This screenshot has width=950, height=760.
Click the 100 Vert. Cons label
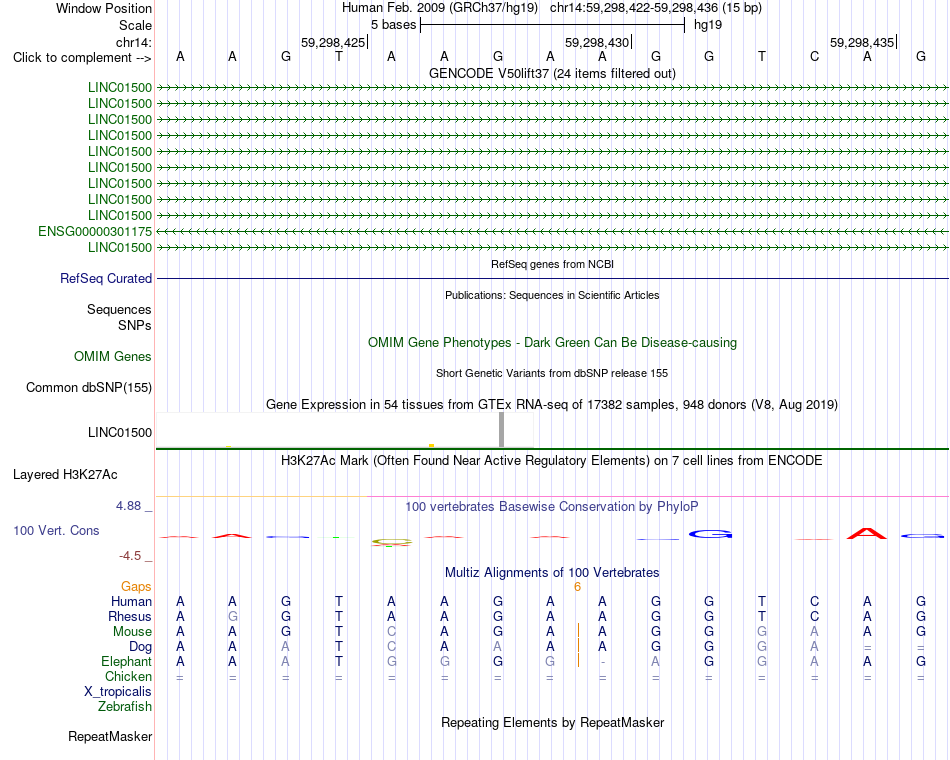point(56,530)
